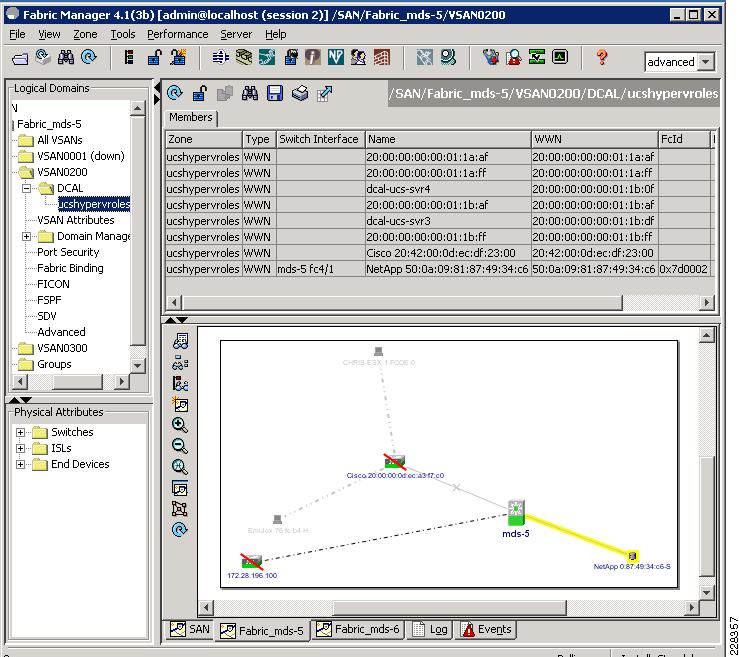Click the floppy disk save icon
This screenshot has height=657, width=739.
click(275, 93)
